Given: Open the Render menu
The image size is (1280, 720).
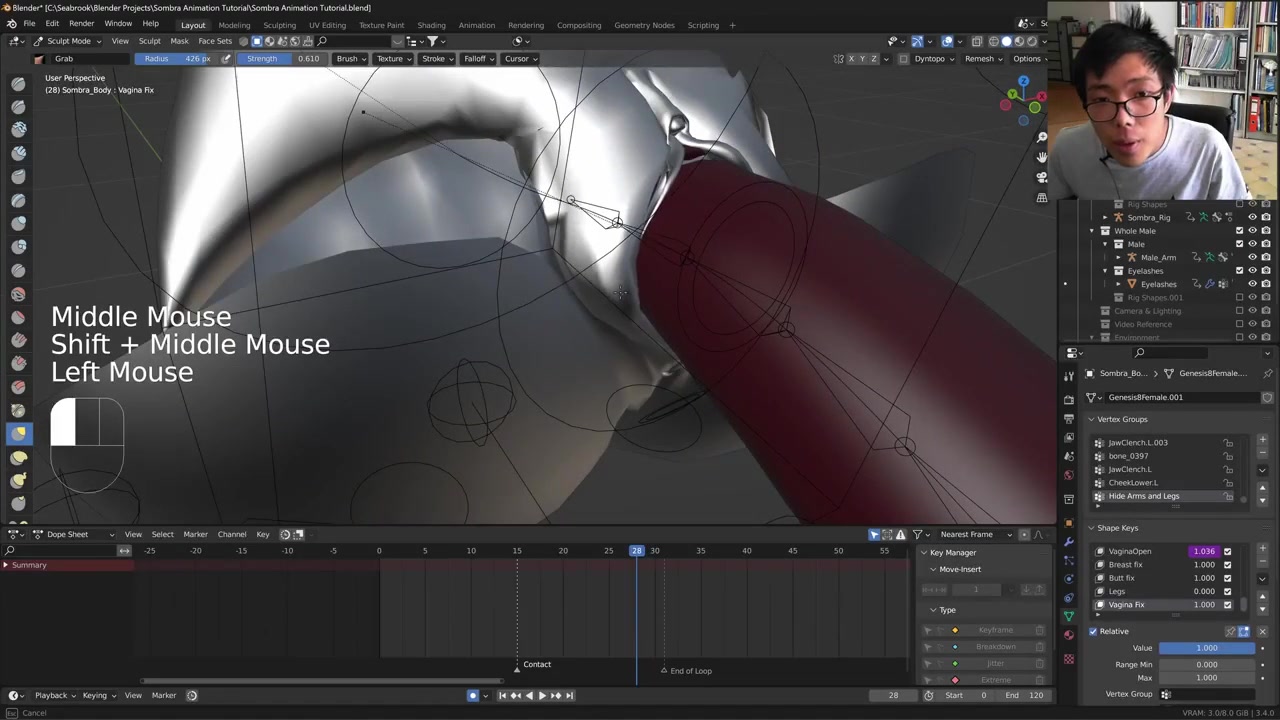Looking at the screenshot, I should tap(81, 23).
